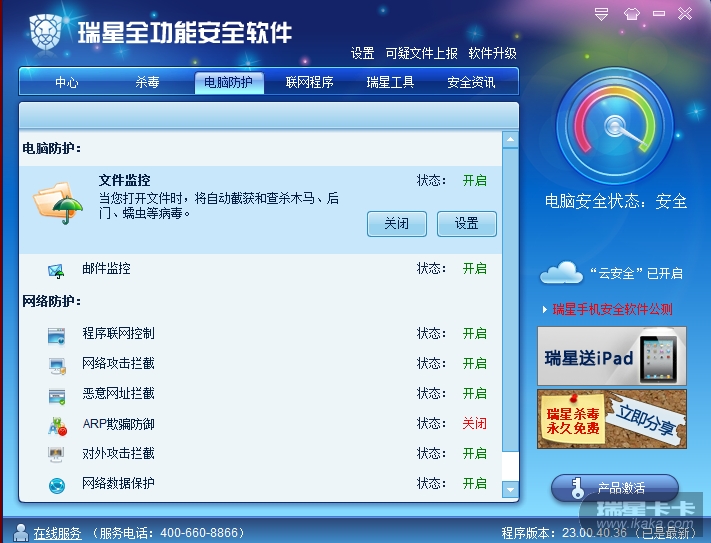Click 设置 button for 文件监控
The image size is (711, 543).
click(x=467, y=223)
